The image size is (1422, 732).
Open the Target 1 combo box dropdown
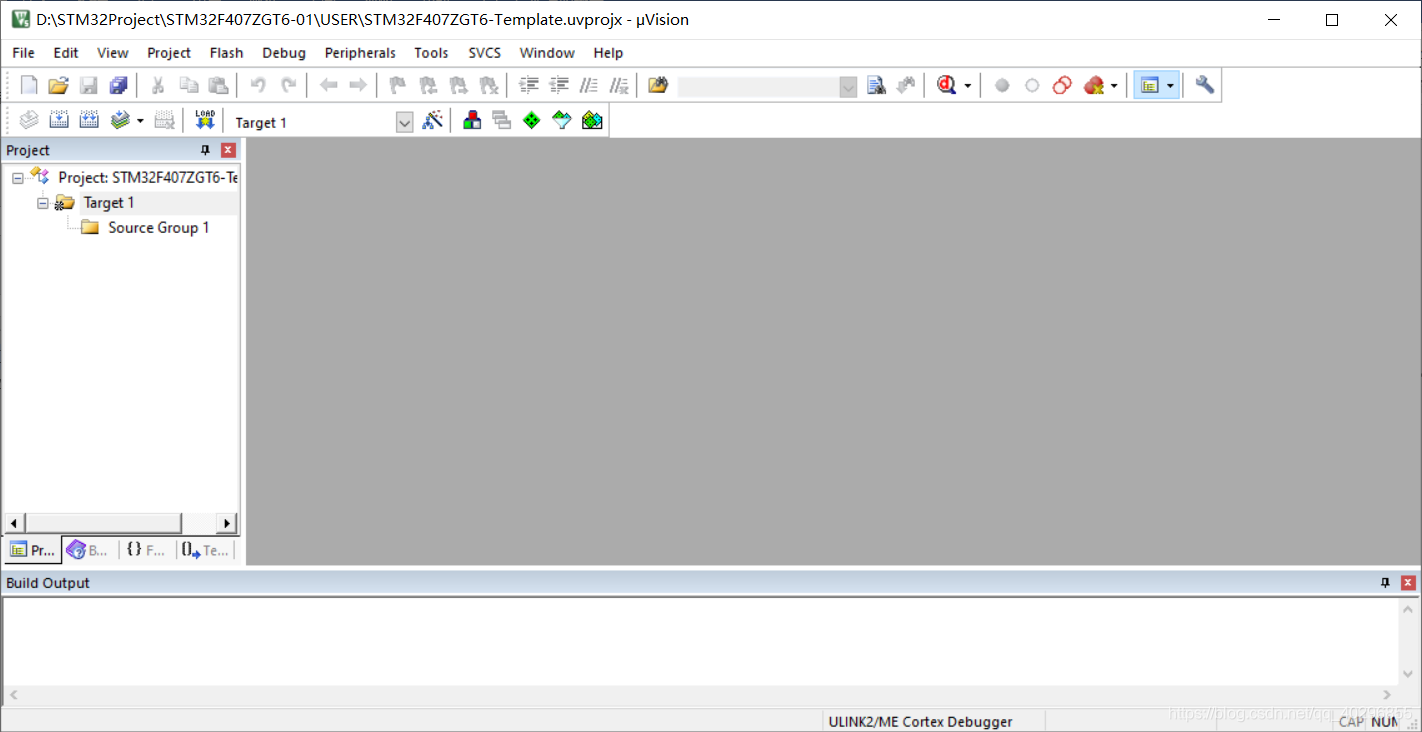click(x=405, y=122)
